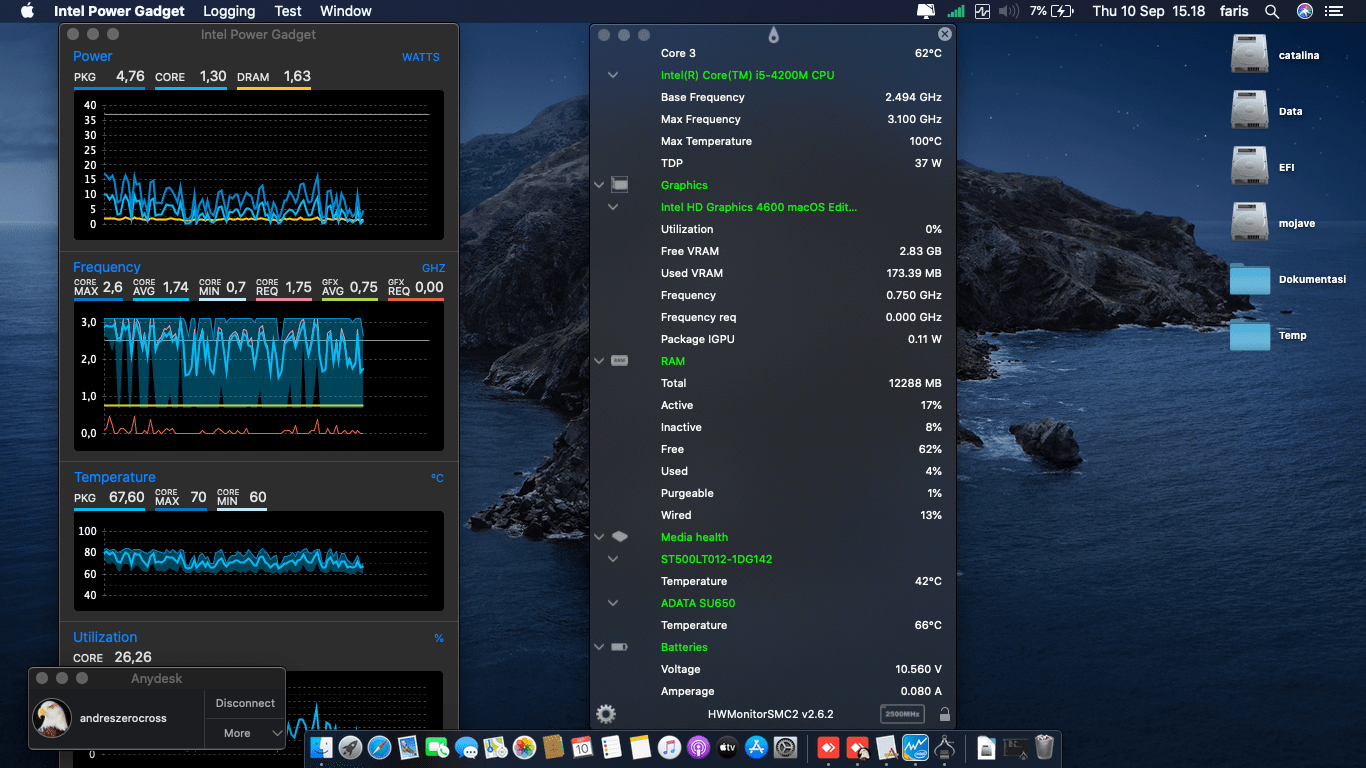Click the andreszerocross eagle avatar

[x=52, y=718]
